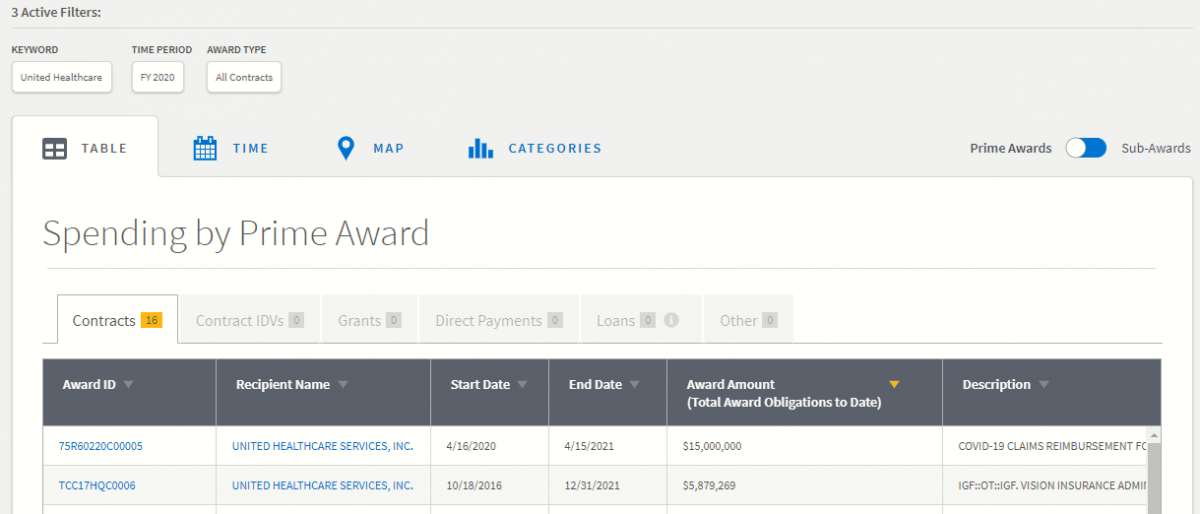
Task: Click the Time calendar icon
Action: coord(205,148)
